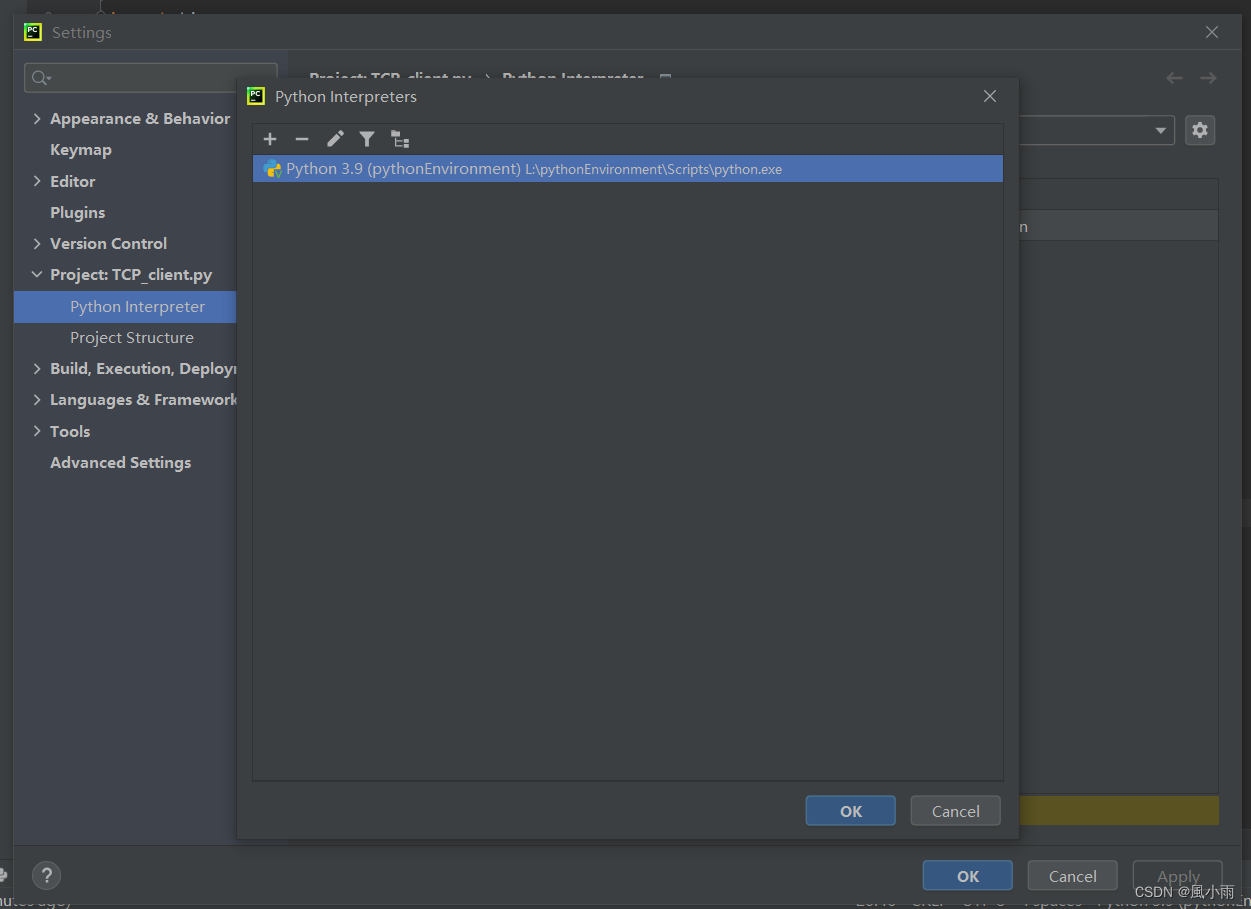The image size is (1251, 909).
Task: Filter interpreters using the funnel icon
Action: click(x=367, y=139)
